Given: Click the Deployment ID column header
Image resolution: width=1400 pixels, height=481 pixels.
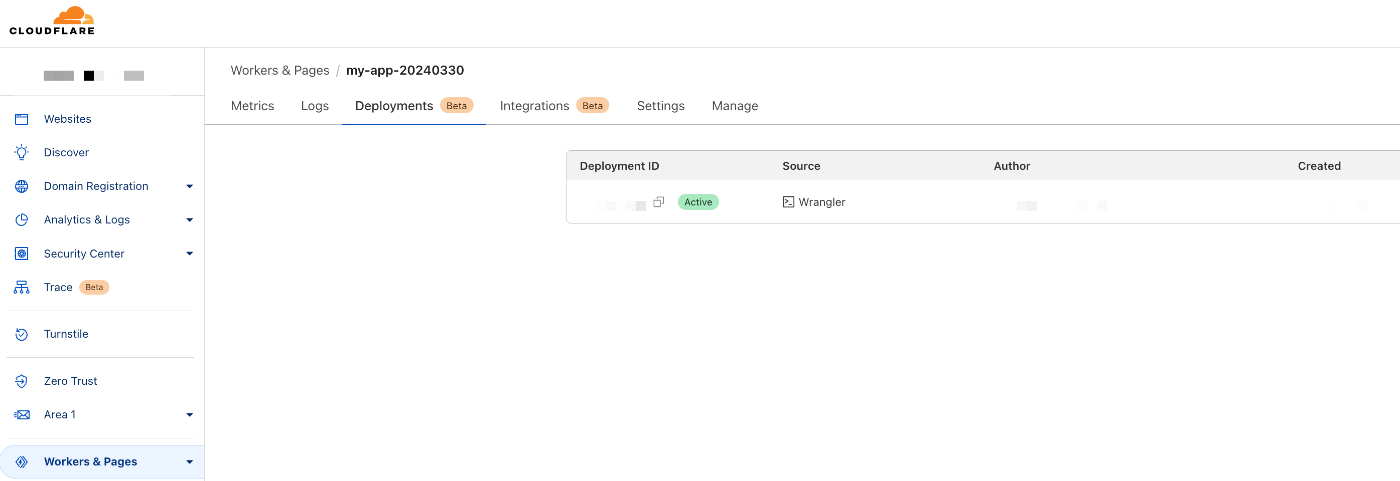Looking at the screenshot, I should coord(620,166).
